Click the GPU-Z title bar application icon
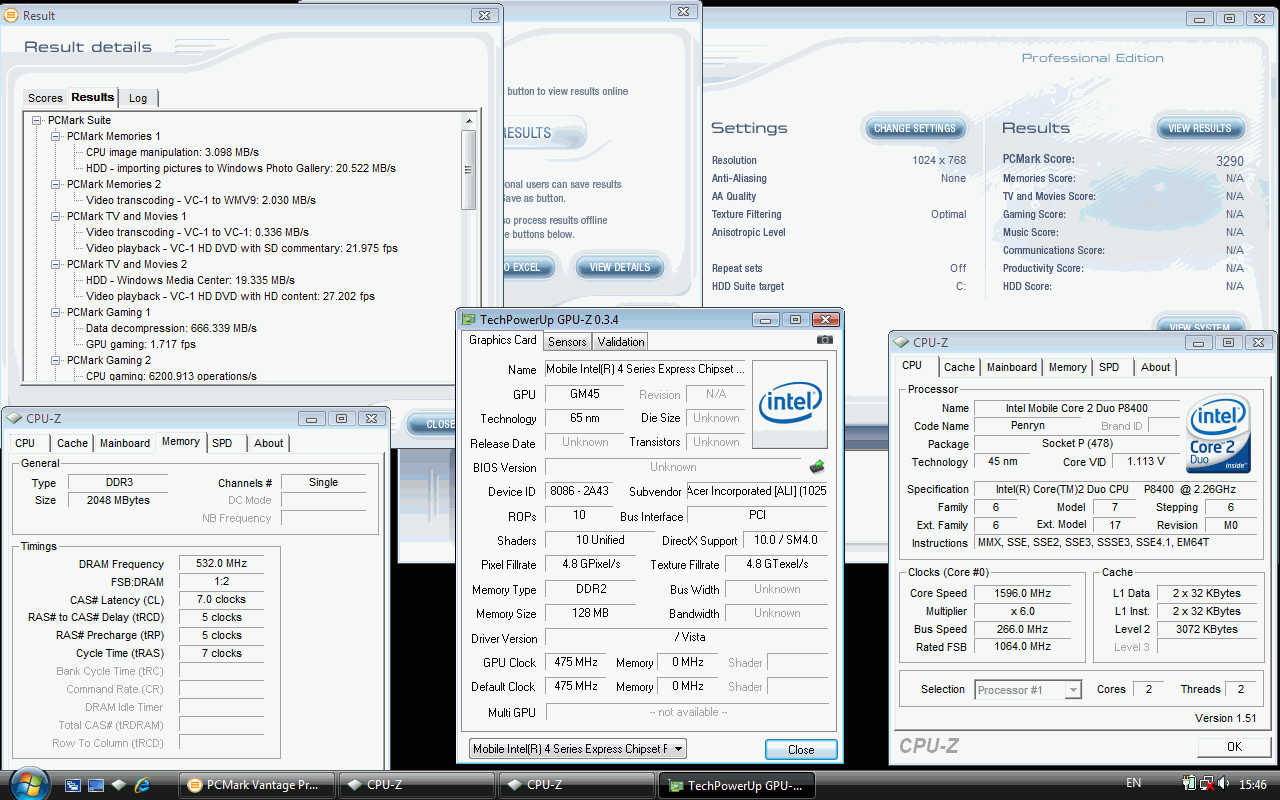Screen dimensions: 1280x800 coord(469,320)
